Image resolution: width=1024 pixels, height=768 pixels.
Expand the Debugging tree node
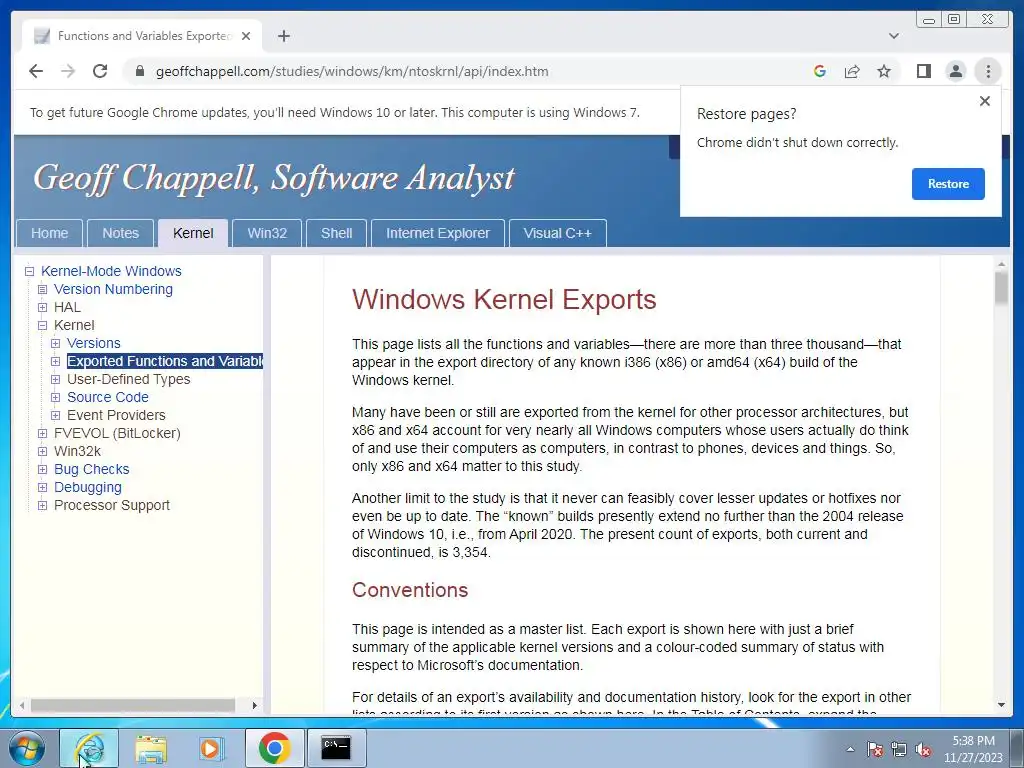(x=42, y=487)
